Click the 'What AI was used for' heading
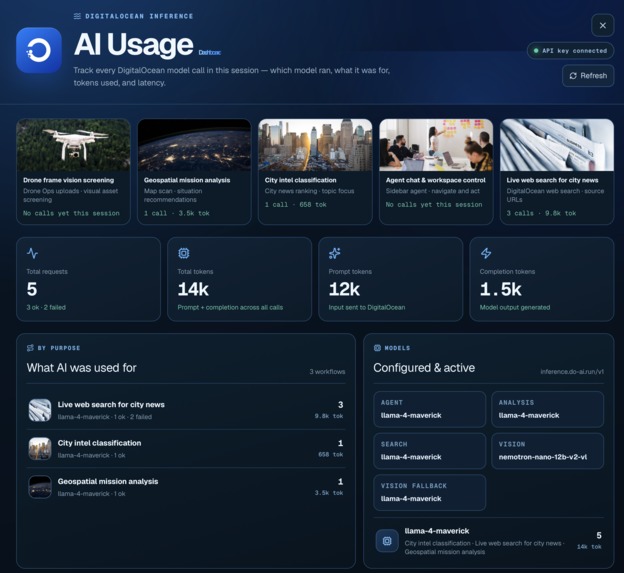Viewport: 624px width, 573px height. [82, 368]
